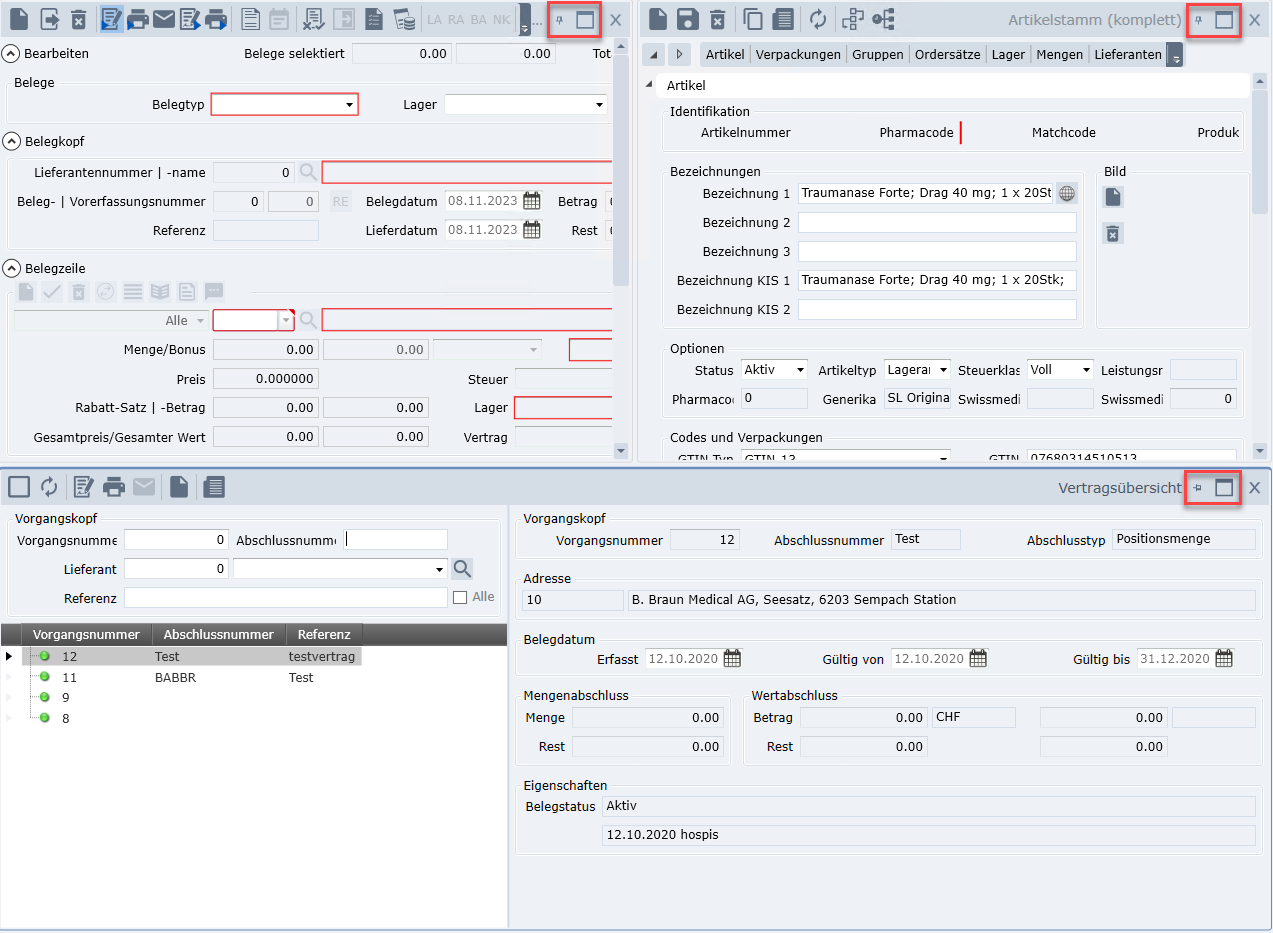The width and height of the screenshot is (1273, 933).
Task: Open the hierarchy tree icon in Artikelstamm toolbar
Action: click(x=851, y=19)
